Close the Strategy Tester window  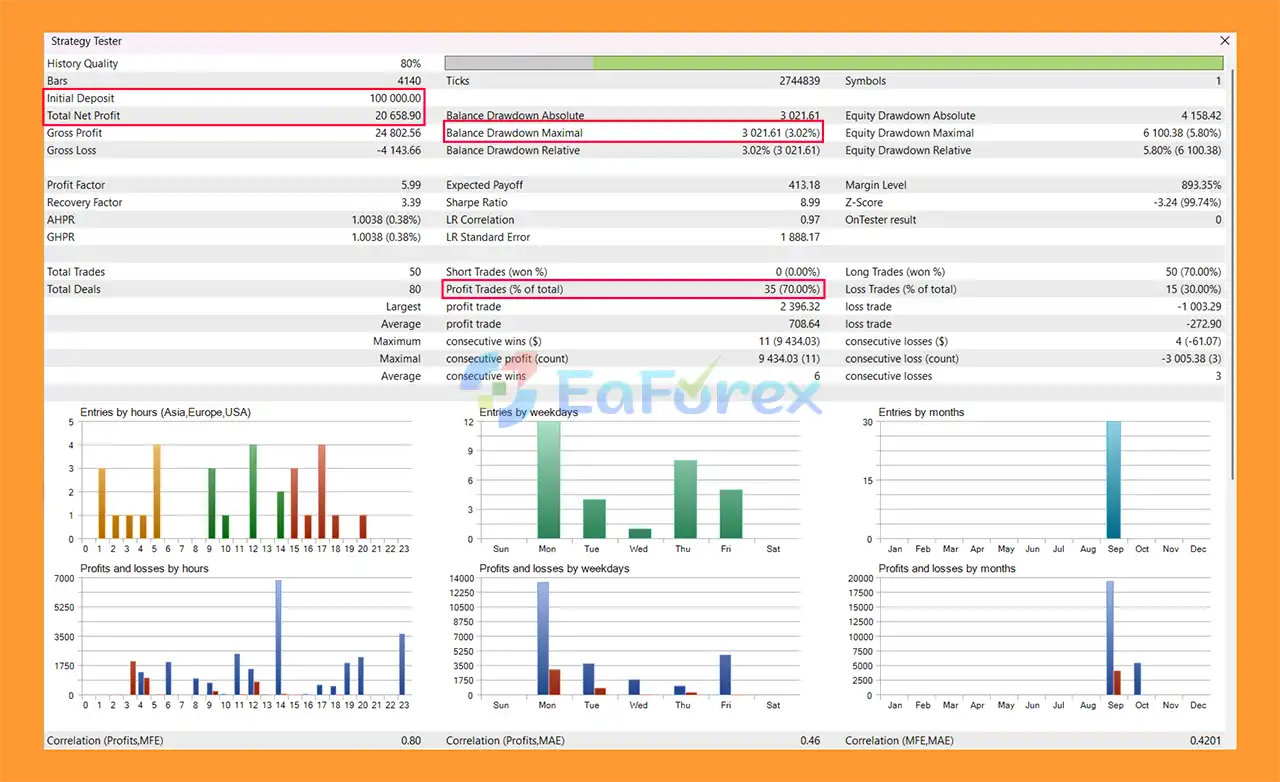pyautogui.click(x=1224, y=41)
